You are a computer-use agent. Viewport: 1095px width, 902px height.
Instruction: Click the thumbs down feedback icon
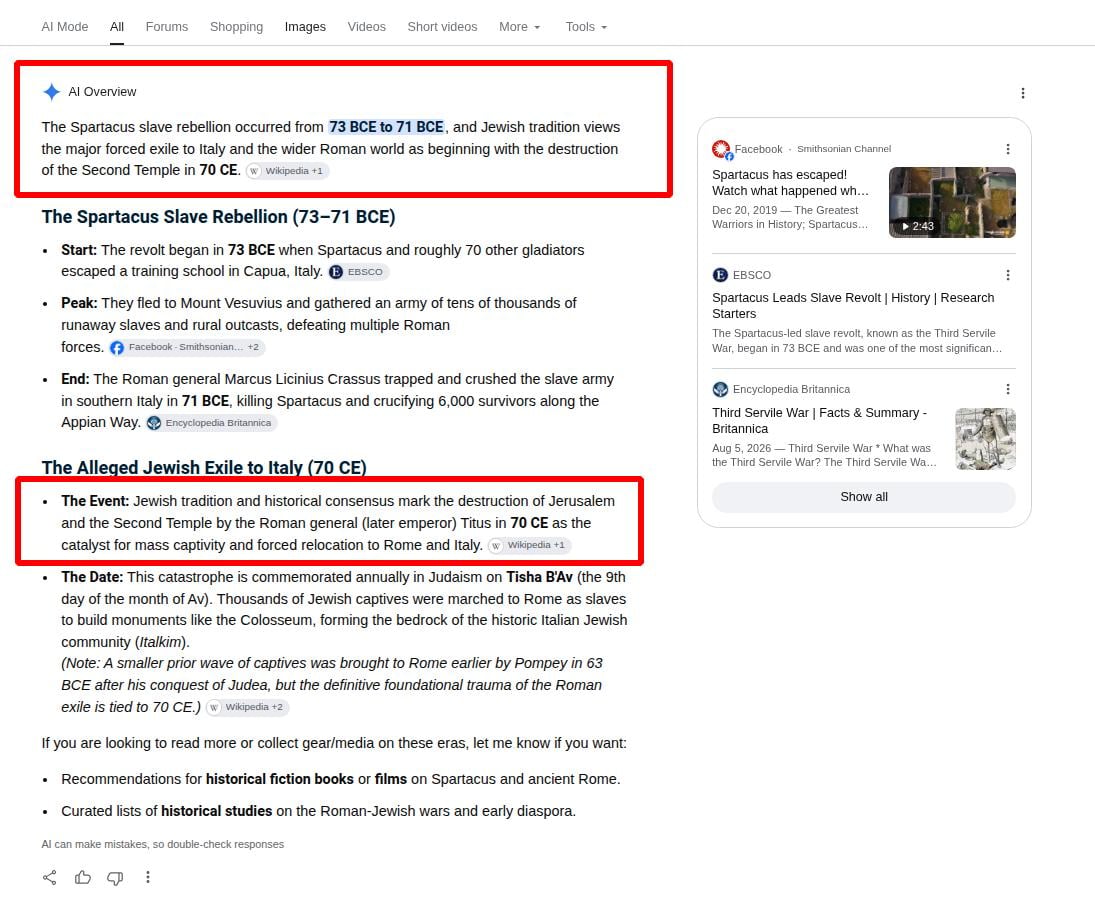(115, 878)
